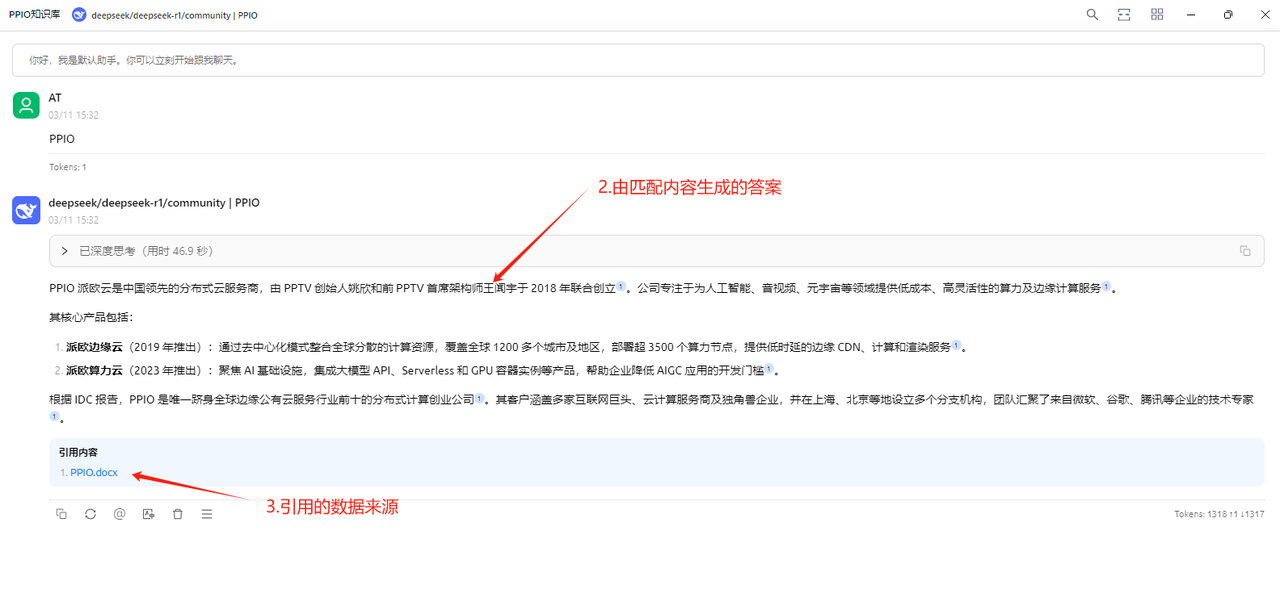Click citation marker after 开发门槛

[x=770, y=369]
